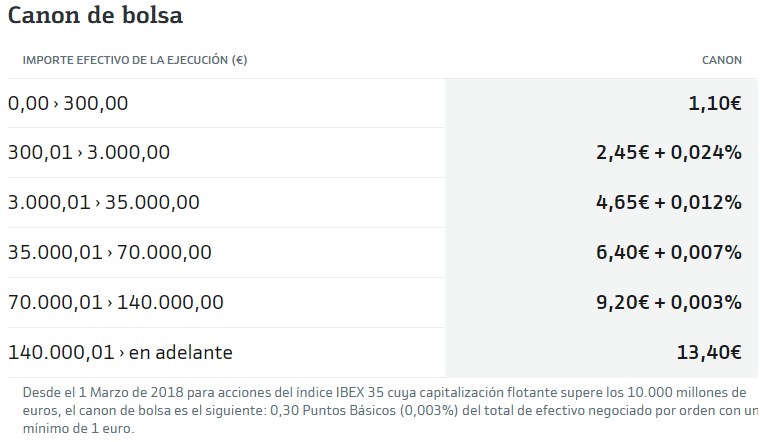Click the 'CANON' column header
This screenshot has height=442, width=760.
point(722,60)
